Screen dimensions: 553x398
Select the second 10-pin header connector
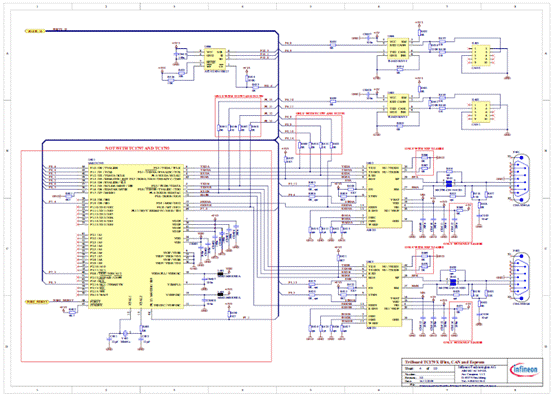pyautogui.click(x=481, y=112)
